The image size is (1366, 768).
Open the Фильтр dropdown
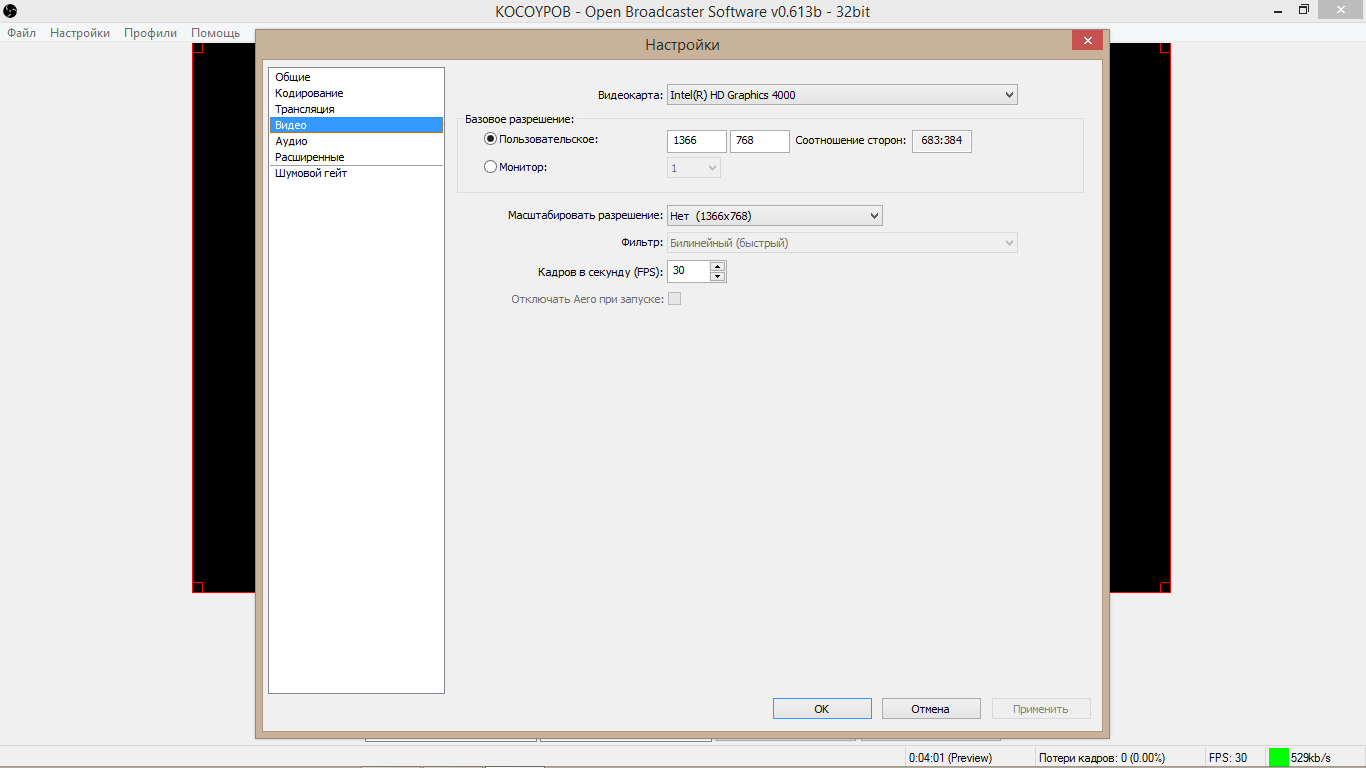pyautogui.click(x=842, y=243)
